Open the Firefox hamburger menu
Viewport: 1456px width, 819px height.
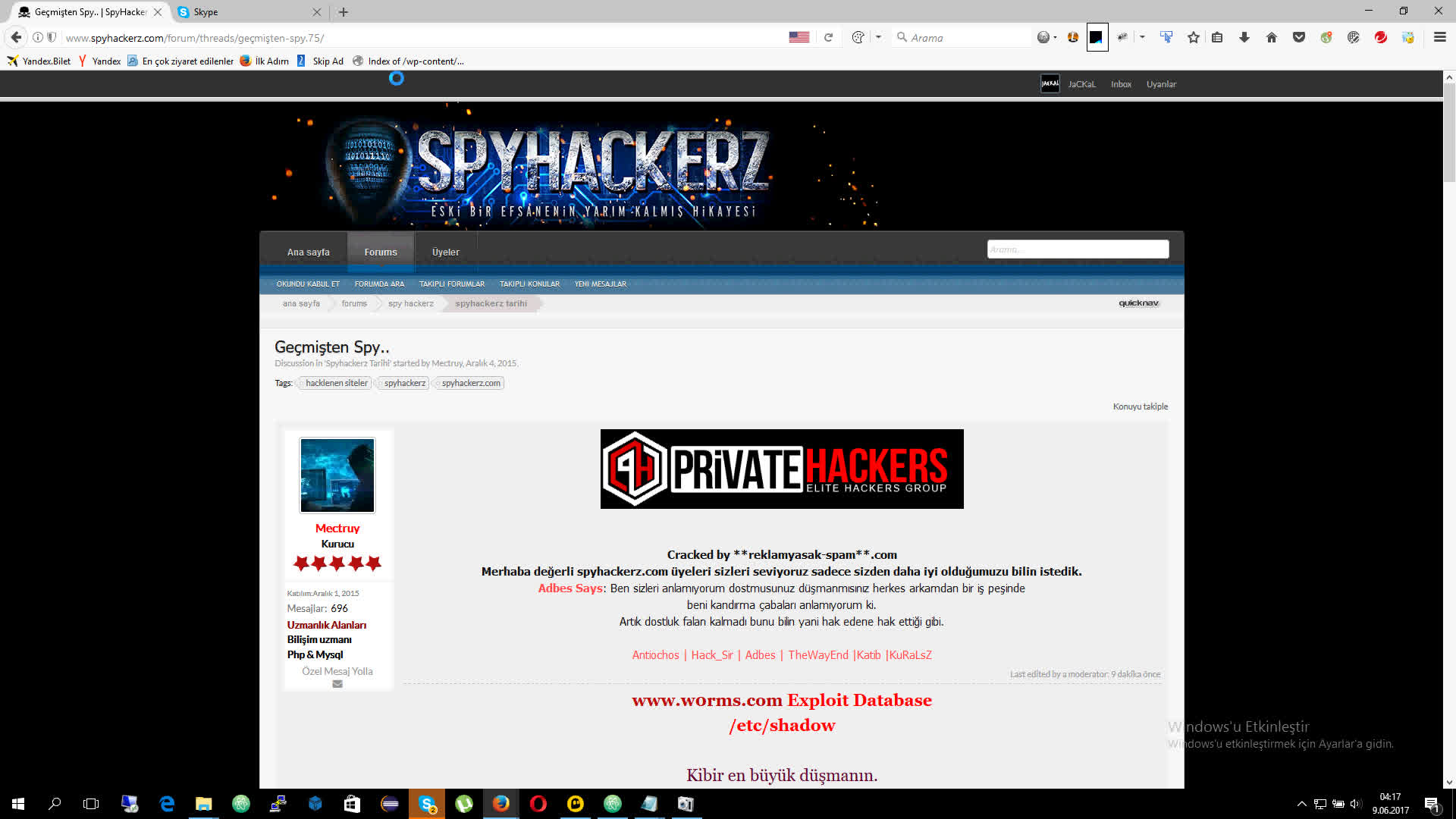point(1439,36)
